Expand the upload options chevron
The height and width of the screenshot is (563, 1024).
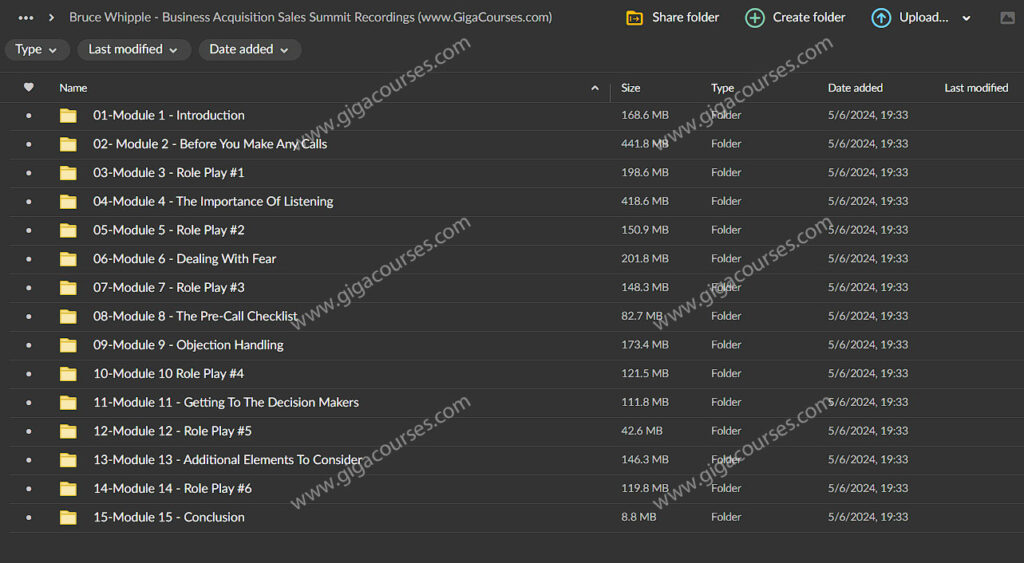[x=966, y=18]
